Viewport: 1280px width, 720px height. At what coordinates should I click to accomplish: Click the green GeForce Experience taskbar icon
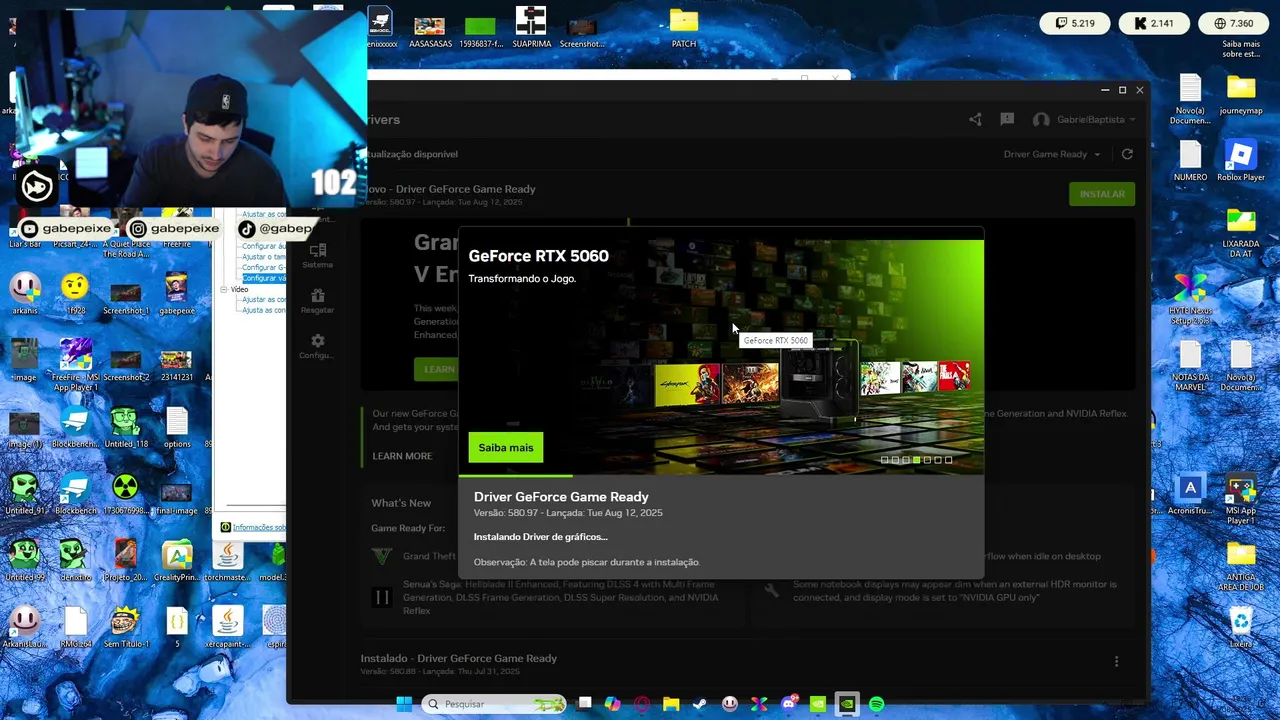(x=818, y=704)
